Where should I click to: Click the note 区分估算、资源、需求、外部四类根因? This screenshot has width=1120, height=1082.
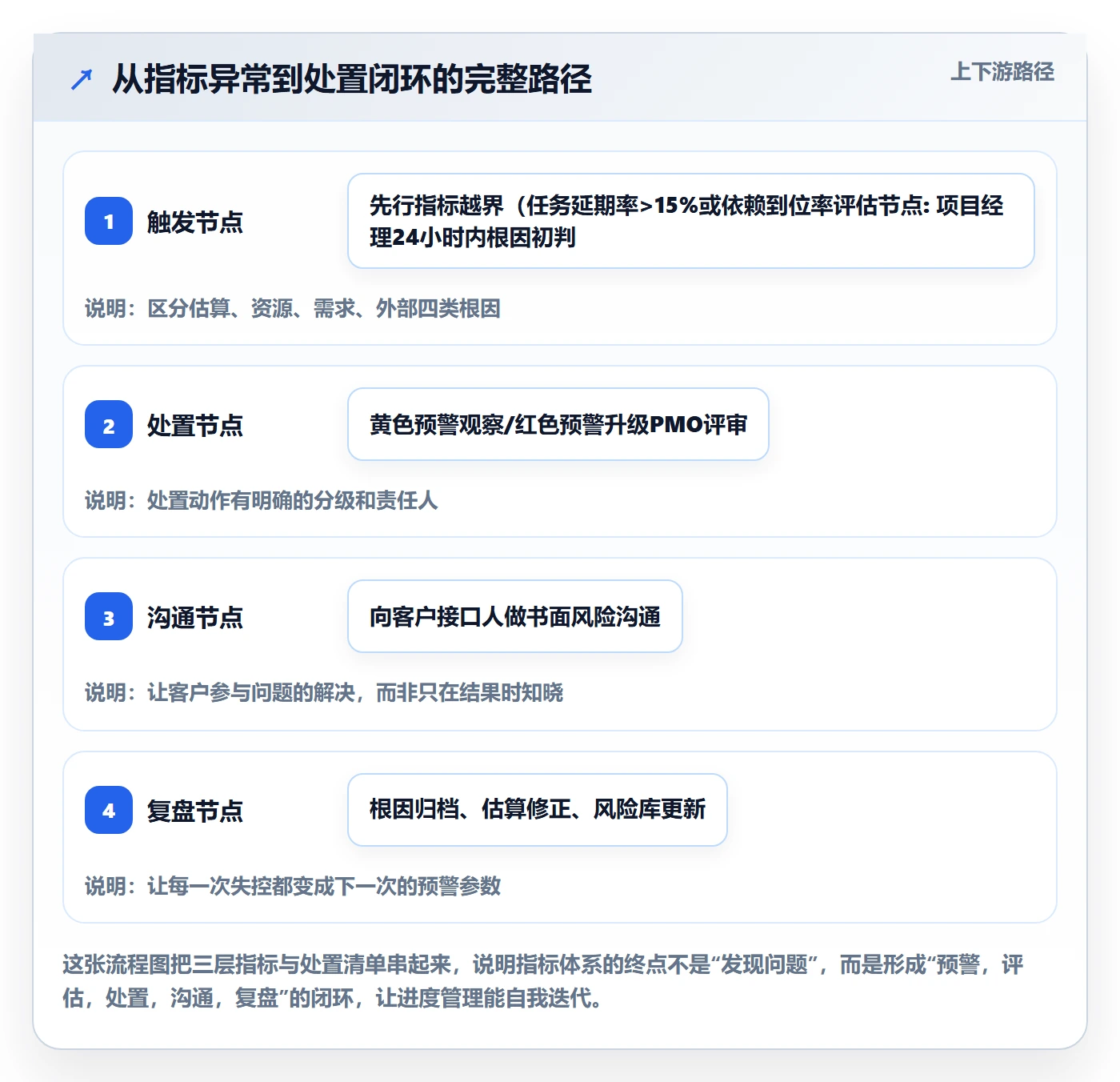293,308
